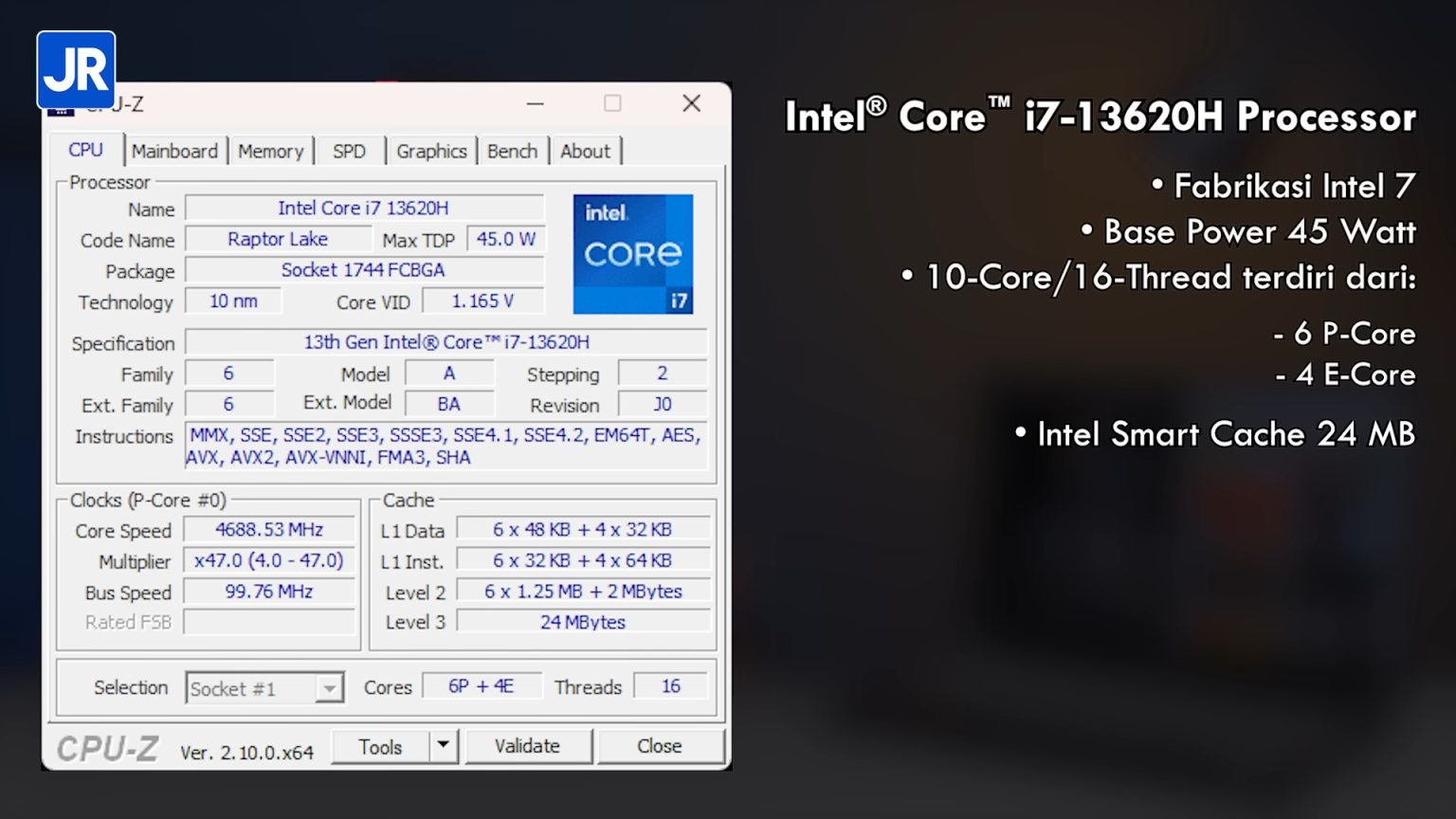Click the Intel Core i7 logo badge
This screenshot has width=1456, height=819.
pyautogui.click(x=632, y=254)
